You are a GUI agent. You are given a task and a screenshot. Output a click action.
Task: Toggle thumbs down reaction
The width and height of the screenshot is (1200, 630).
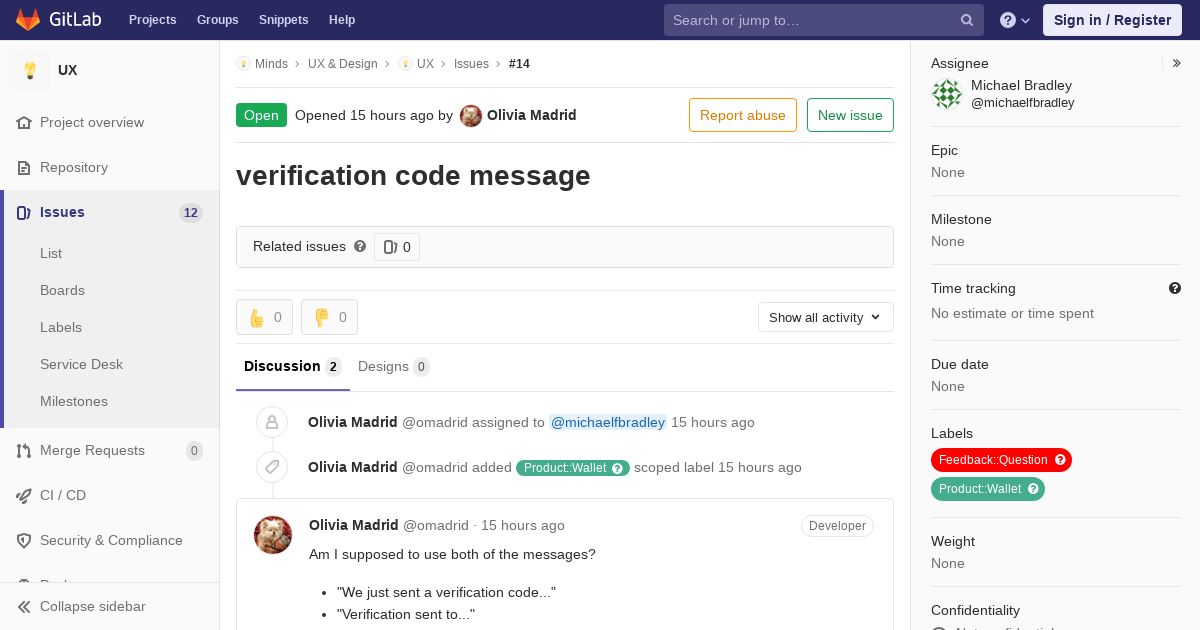(329, 317)
